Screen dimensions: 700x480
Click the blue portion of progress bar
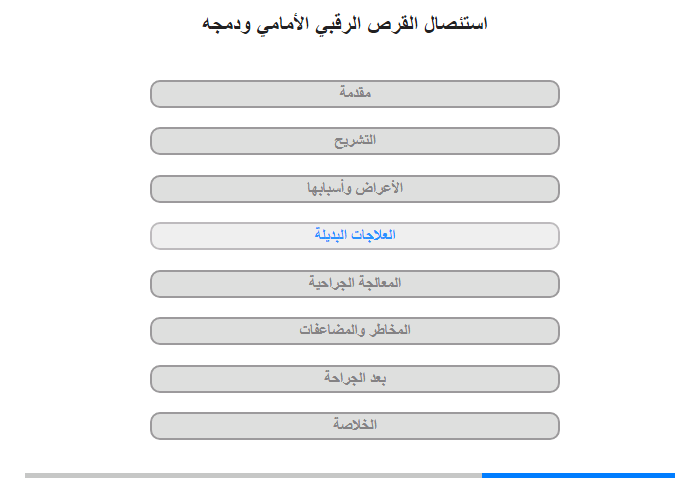578,476
